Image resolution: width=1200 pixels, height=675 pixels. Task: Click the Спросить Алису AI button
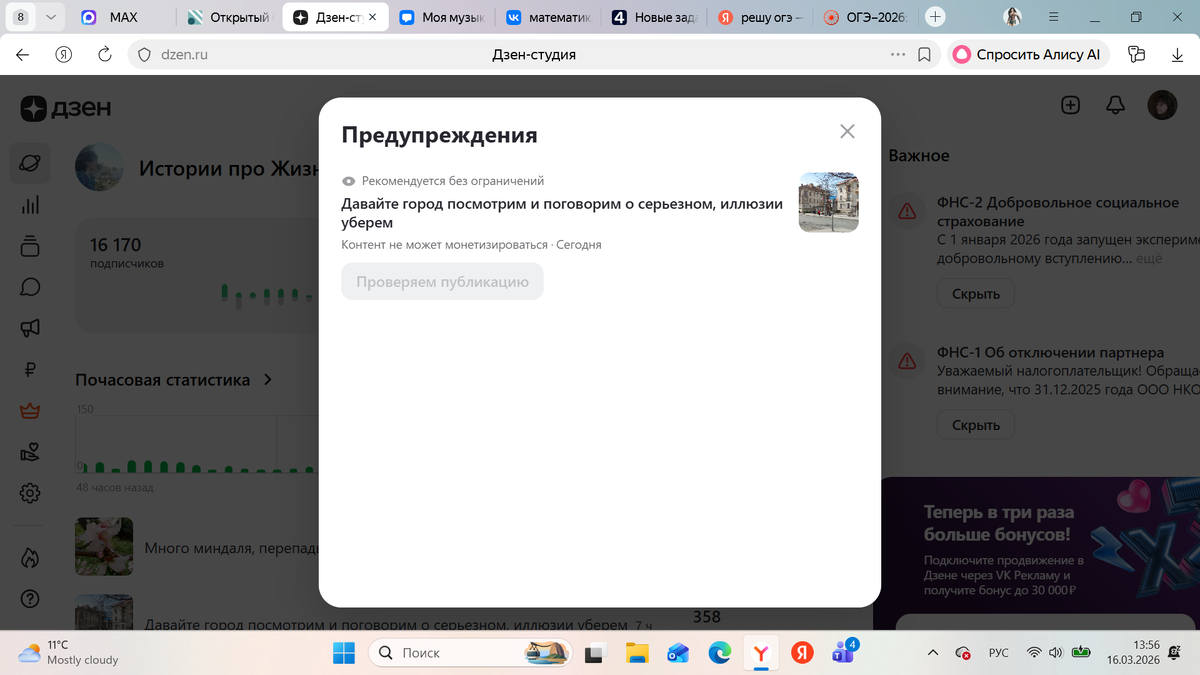pyautogui.click(x=1028, y=55)
